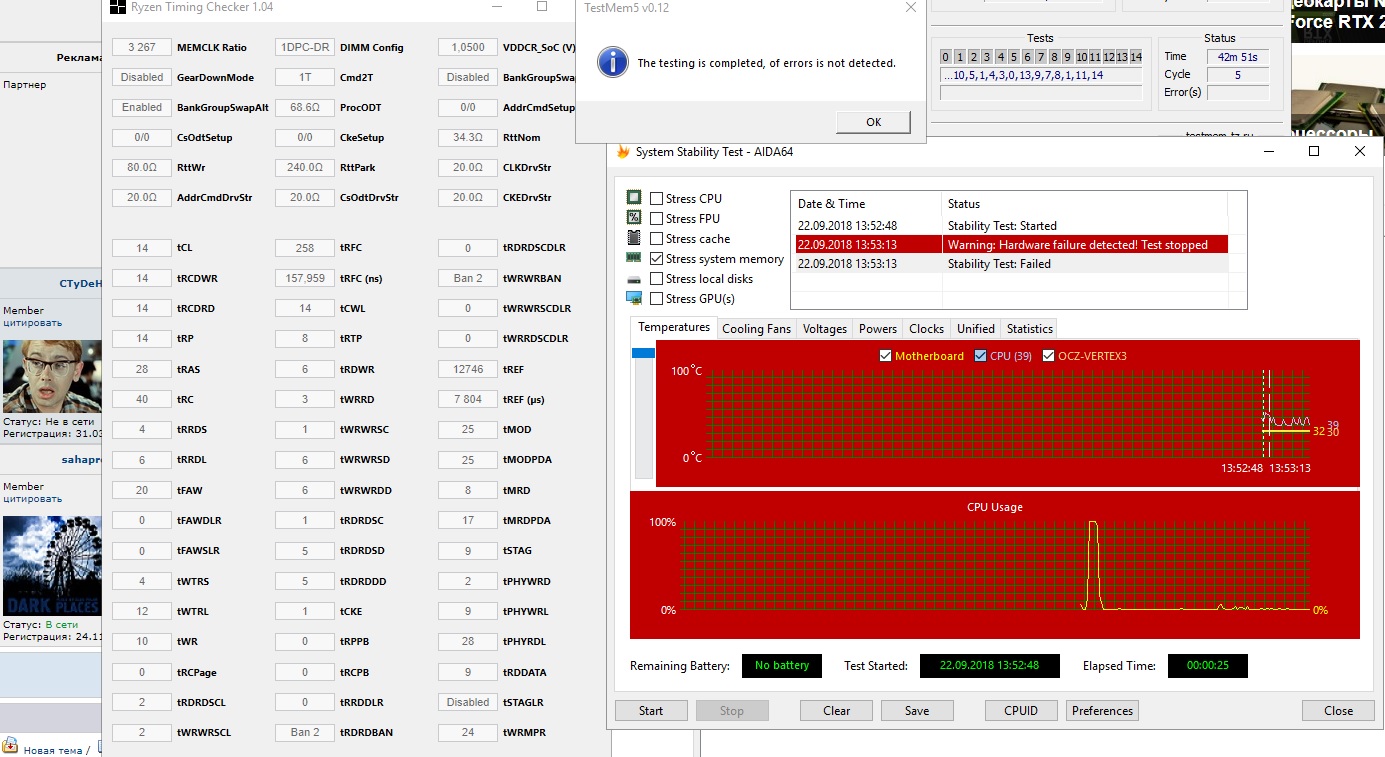Click the tREF (µs) field showing 7 804
Viewport: 1385px width, 757px height.
(x=468, y=399)
